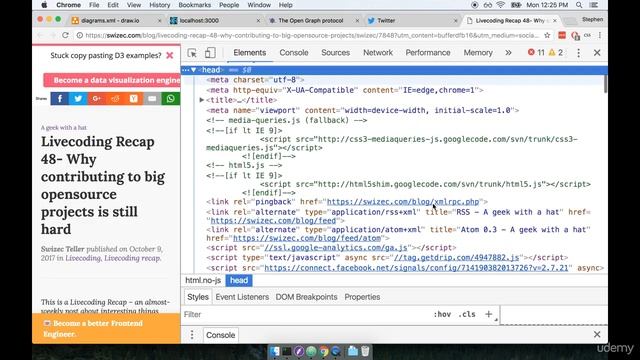
Task: Open the xmlrpc.php pingback link
Action: (x=403, y=202)
